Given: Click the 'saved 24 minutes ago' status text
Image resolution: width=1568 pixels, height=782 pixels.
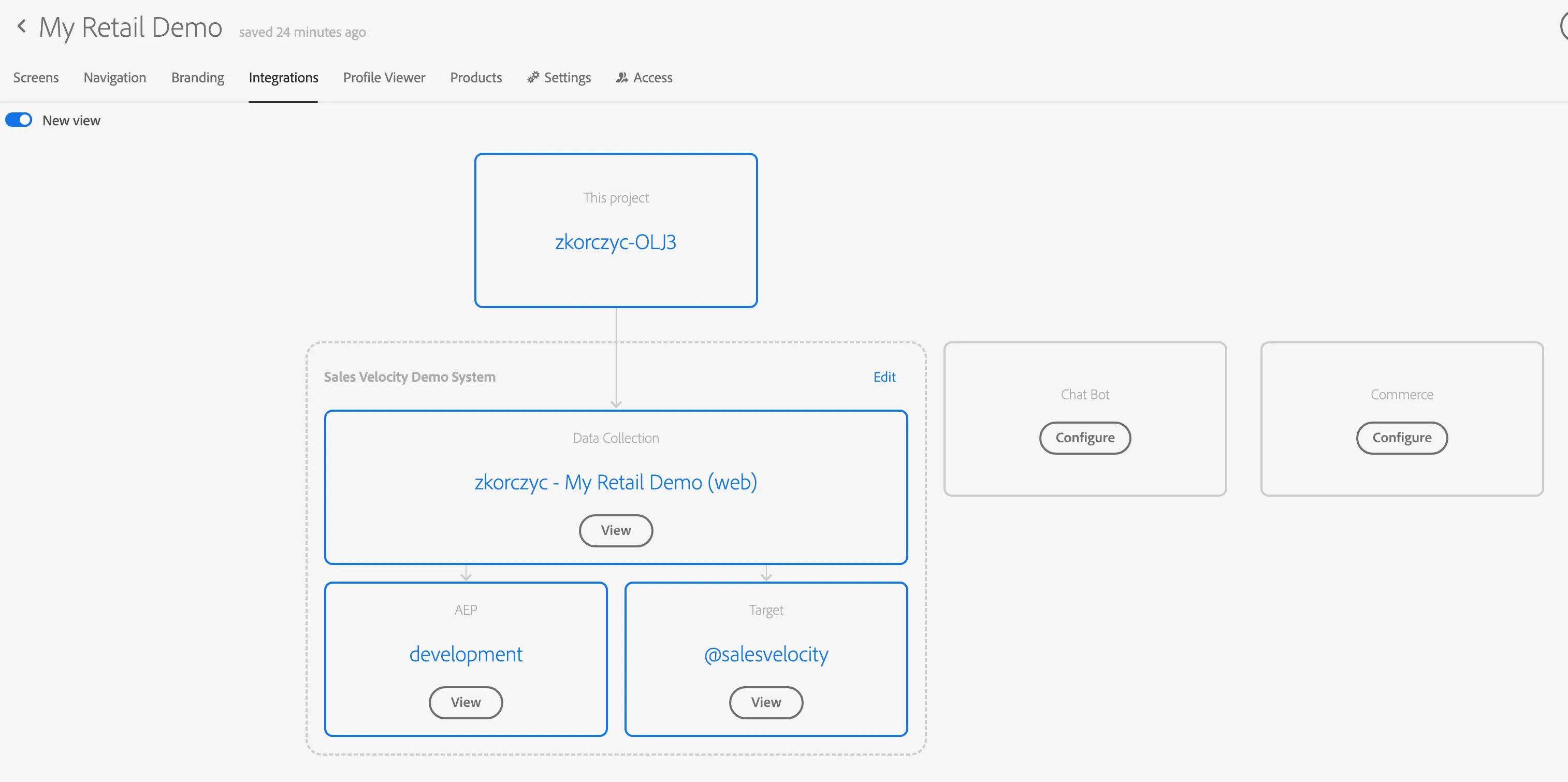Looking at the screenshot, I should coord(302,32).
